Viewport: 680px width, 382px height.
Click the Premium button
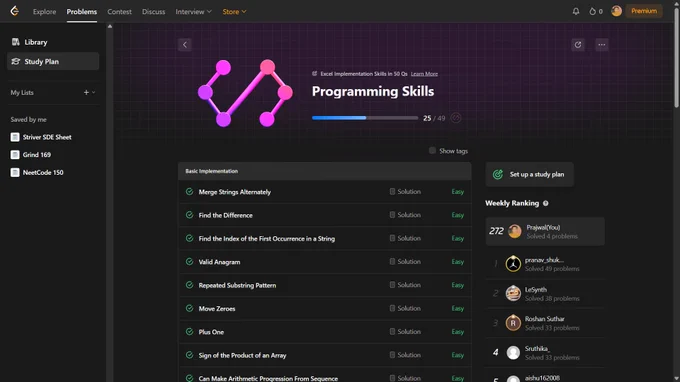click(x=644, y=11)
